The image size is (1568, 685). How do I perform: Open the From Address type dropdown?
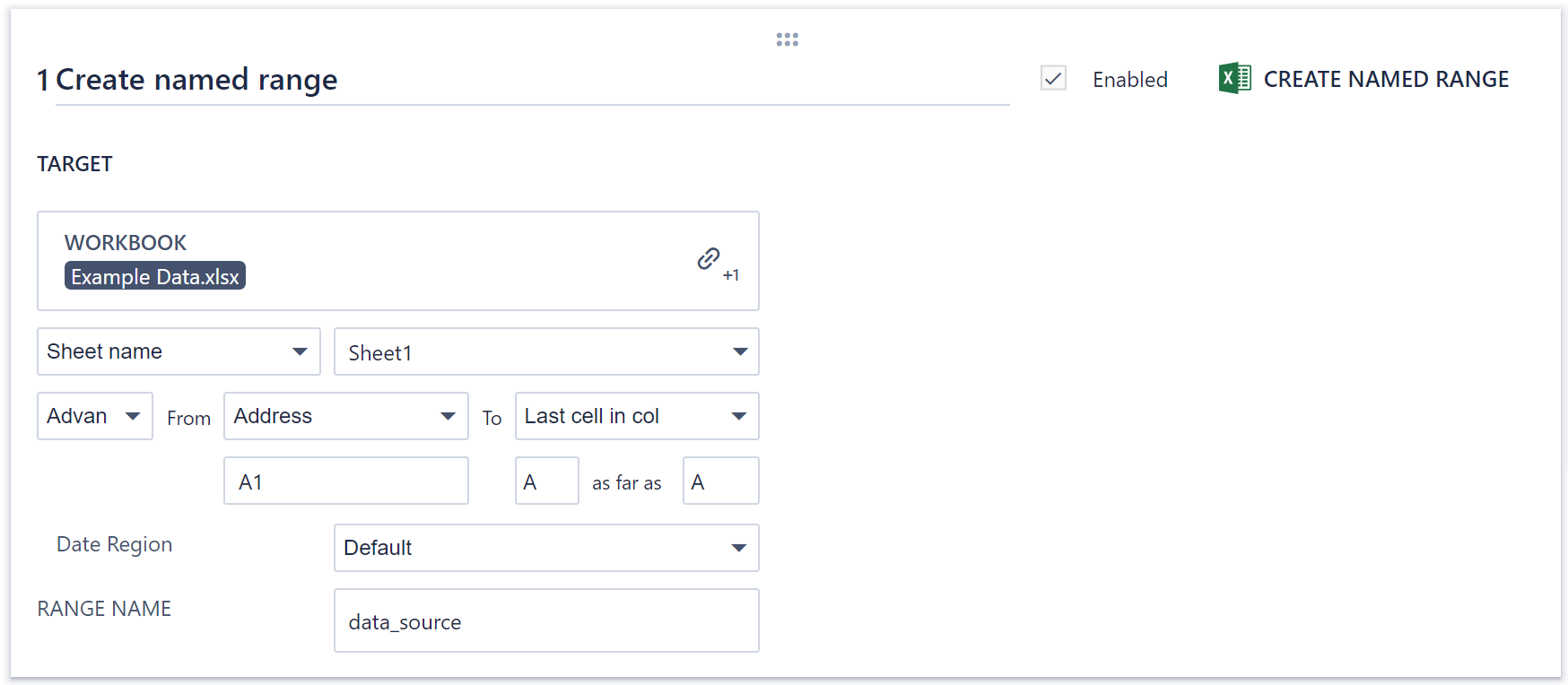pos(345,416)
